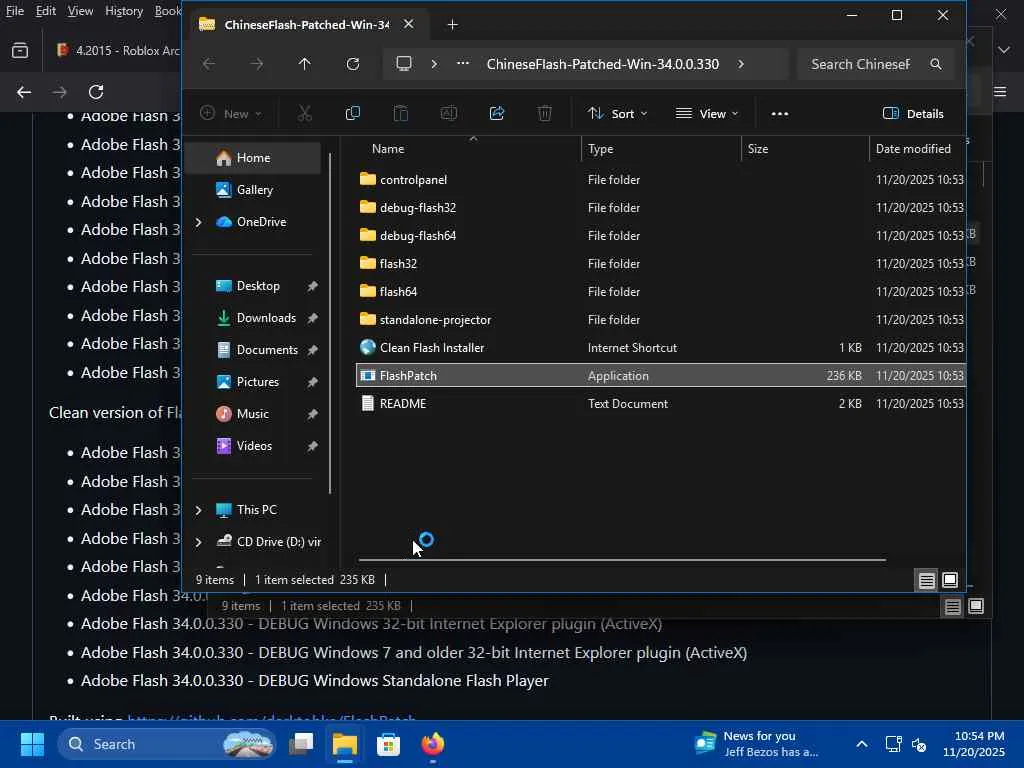
Task: Click the Copy icon in Explorer toolbar
Action: 353,114
